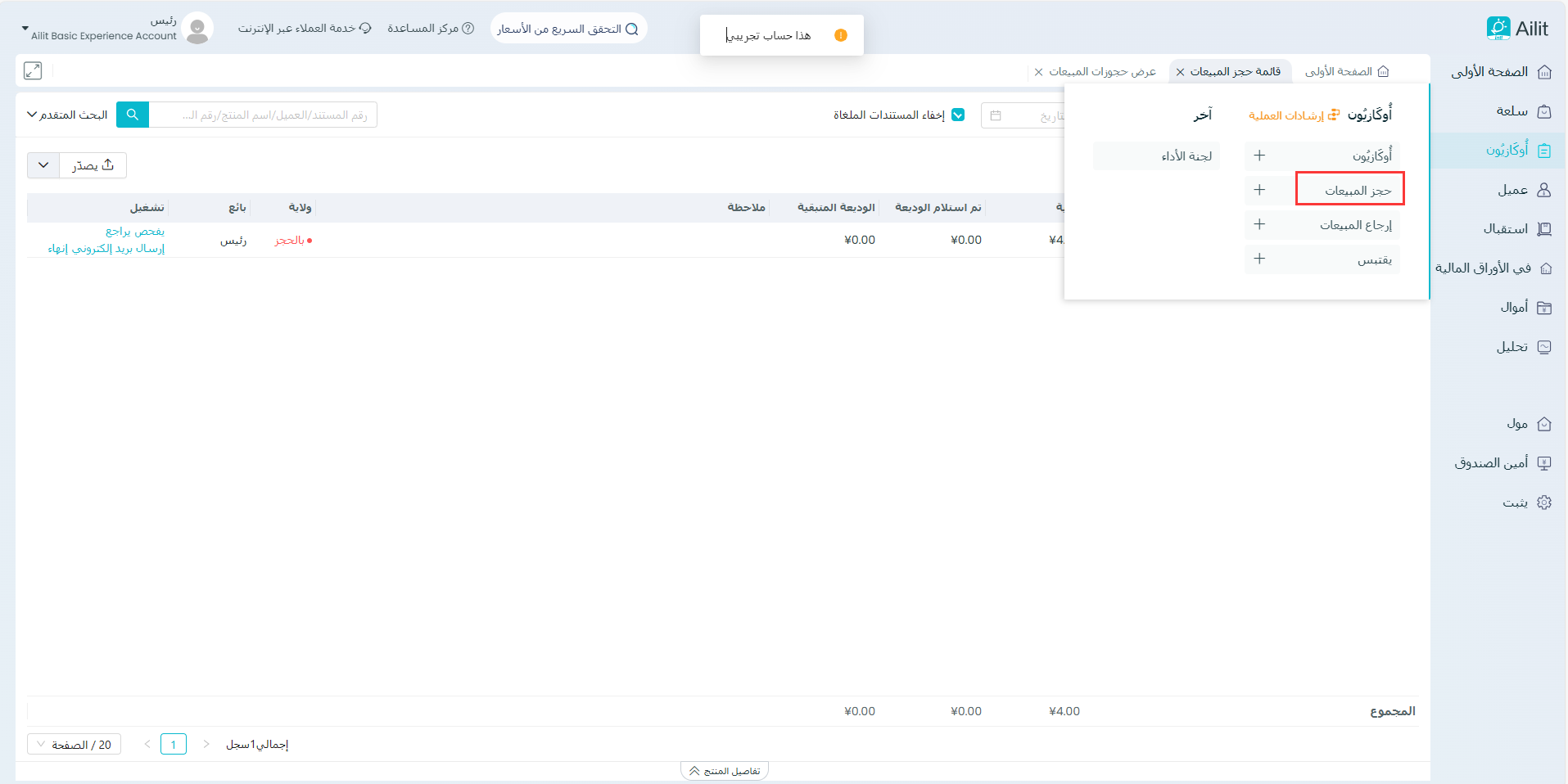Image resolution: width=1568 pixels, height=784 pixels.
Task: Select حجز المبيعات in the menu
Action: pyautogui.click(x=1358, y=190)
